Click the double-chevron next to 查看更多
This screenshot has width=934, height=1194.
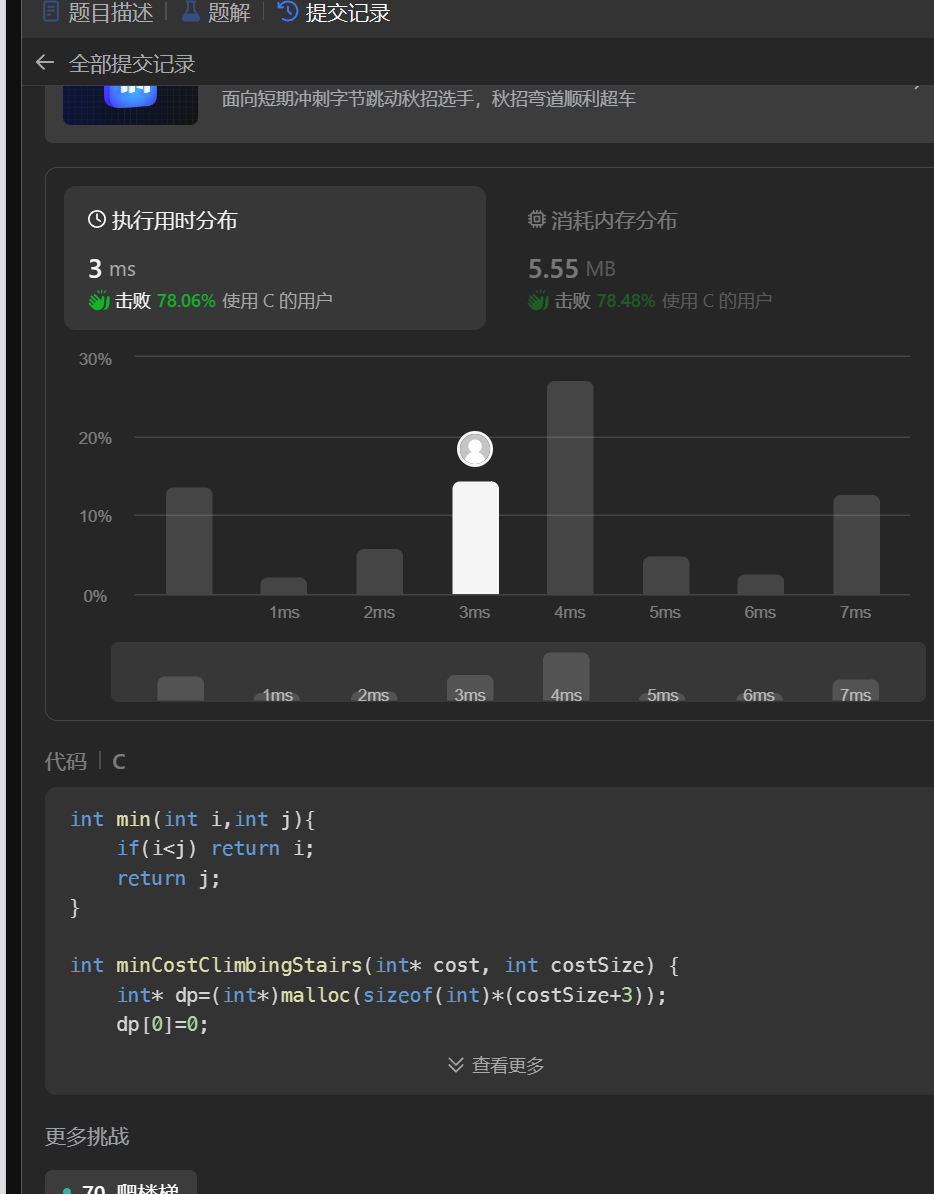pos(456,1066)
